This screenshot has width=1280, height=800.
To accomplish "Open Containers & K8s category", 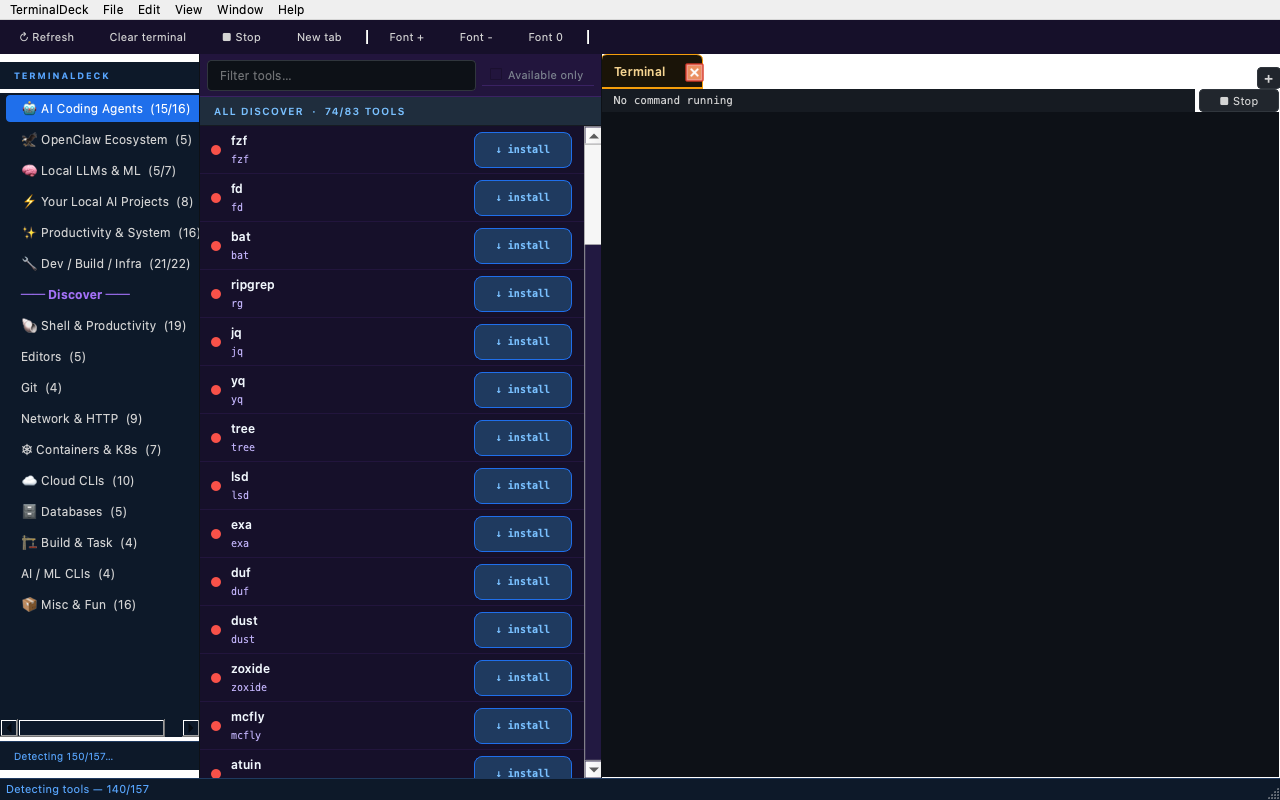I will (x=103, y=450).
